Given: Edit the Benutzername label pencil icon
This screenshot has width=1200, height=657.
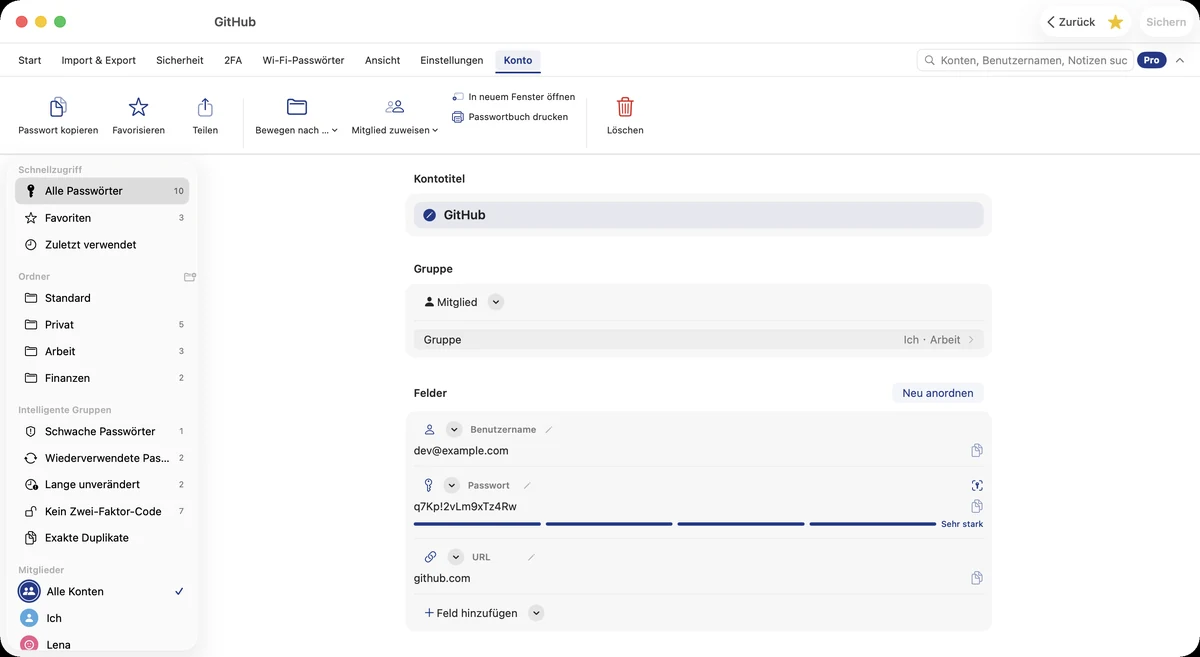Looking at the screenshot, I should click(x=549, y=430).
